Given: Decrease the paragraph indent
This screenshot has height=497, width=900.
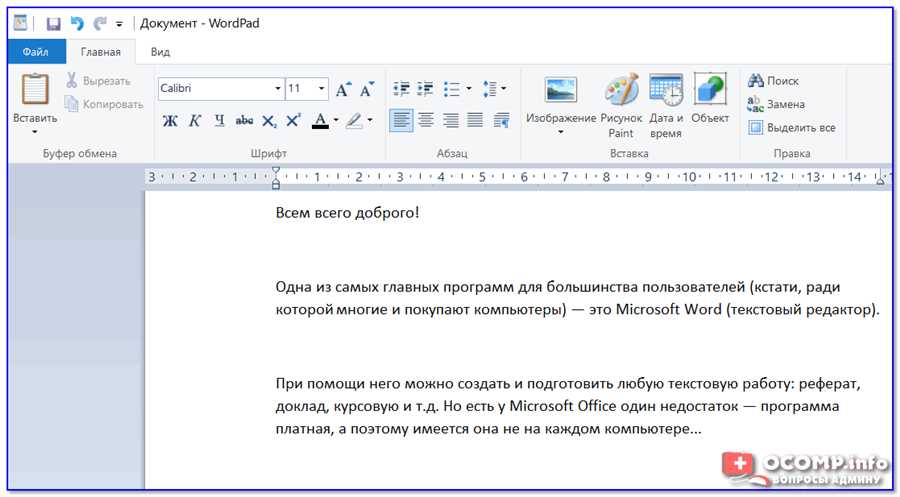Looking at the screenshot, I should pos(401,89).
